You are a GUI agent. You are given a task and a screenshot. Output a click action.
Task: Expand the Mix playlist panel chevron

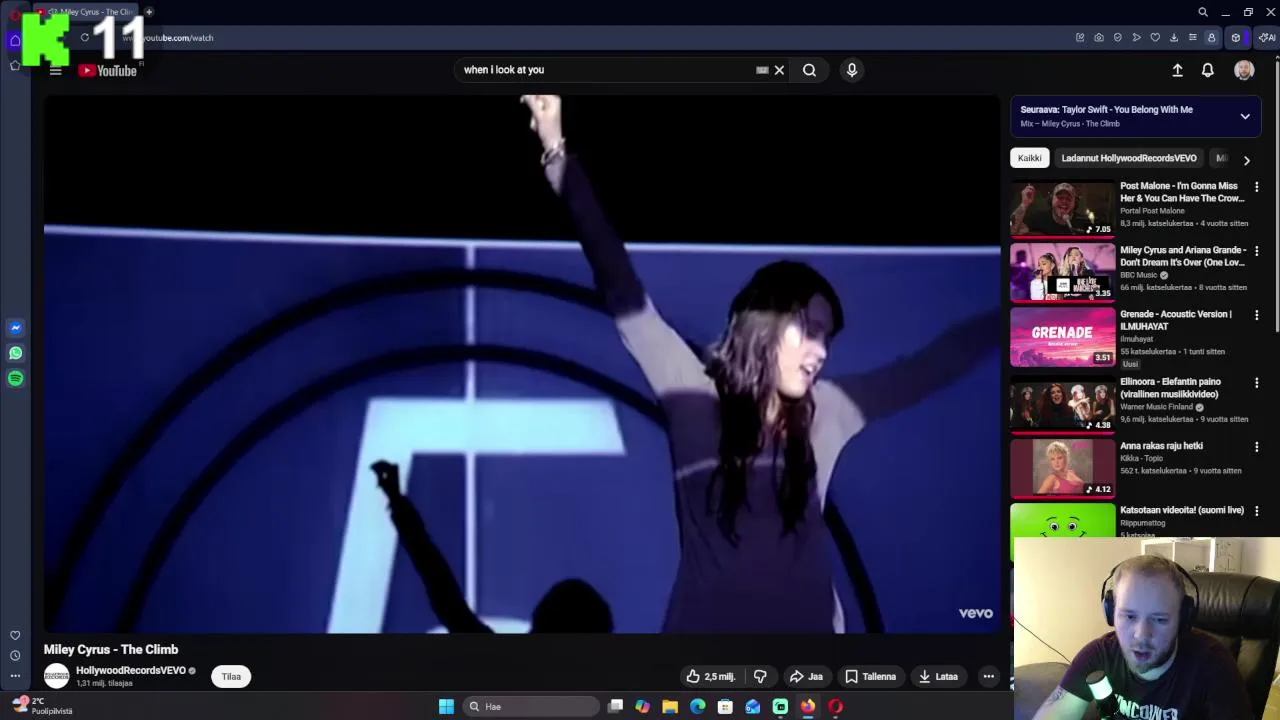coord(1245,116)
